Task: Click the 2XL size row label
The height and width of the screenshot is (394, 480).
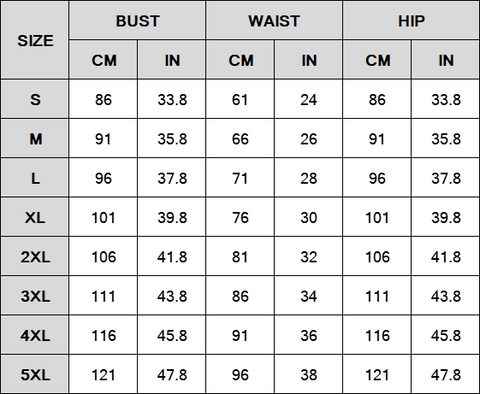Action: tap(35, 256)
